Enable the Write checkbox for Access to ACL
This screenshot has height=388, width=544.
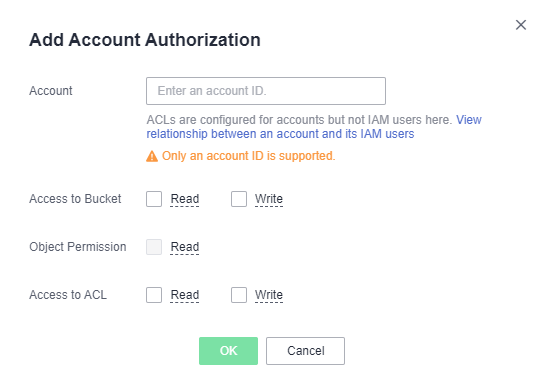click(x=239, y=295)
